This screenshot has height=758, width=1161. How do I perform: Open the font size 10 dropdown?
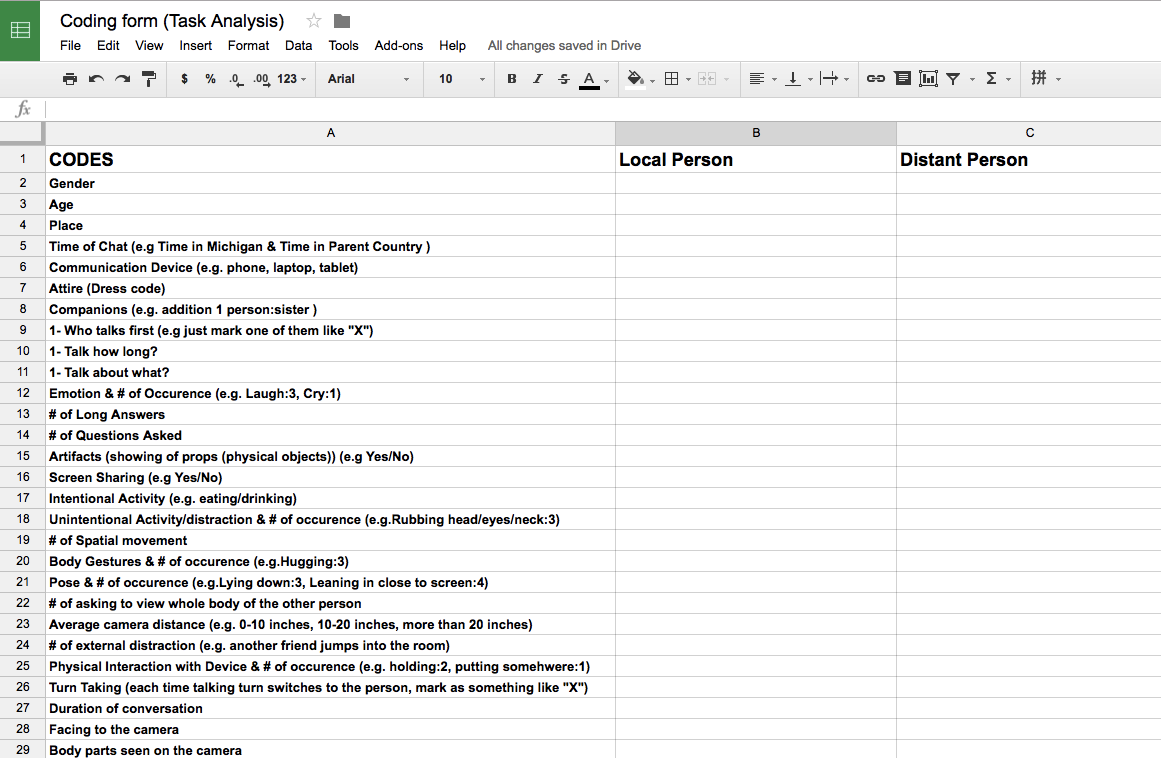click(461, 79)
